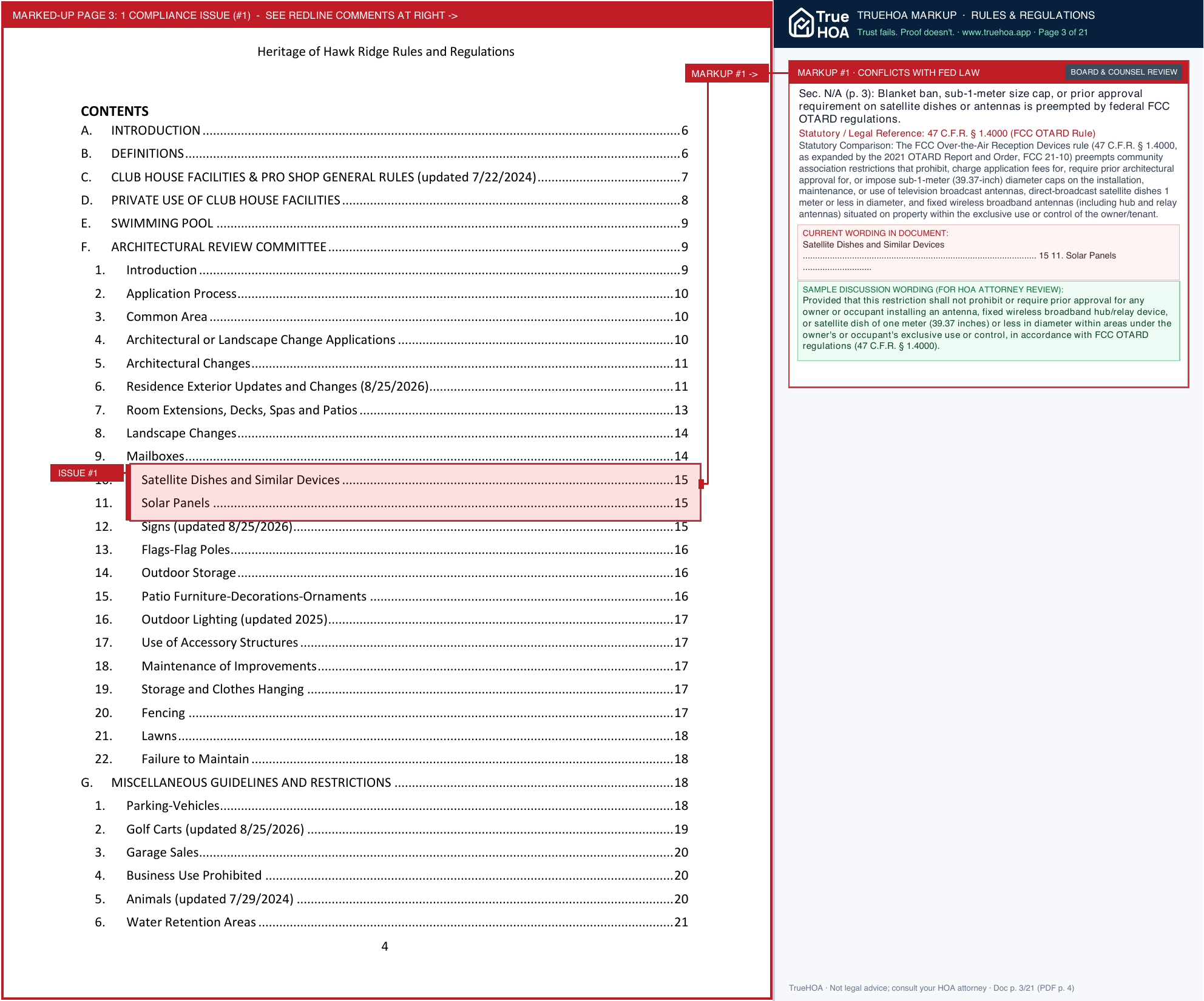The height and width of the screenshot is (1001, 1204).
Task: Select the Solar Panels contents entry
Action: coord(414,503)
